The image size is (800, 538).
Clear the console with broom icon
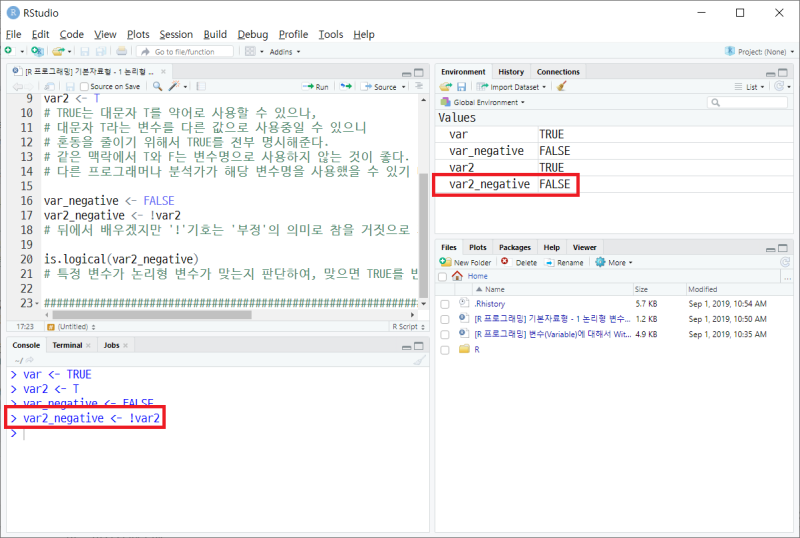tap(419, 360)
